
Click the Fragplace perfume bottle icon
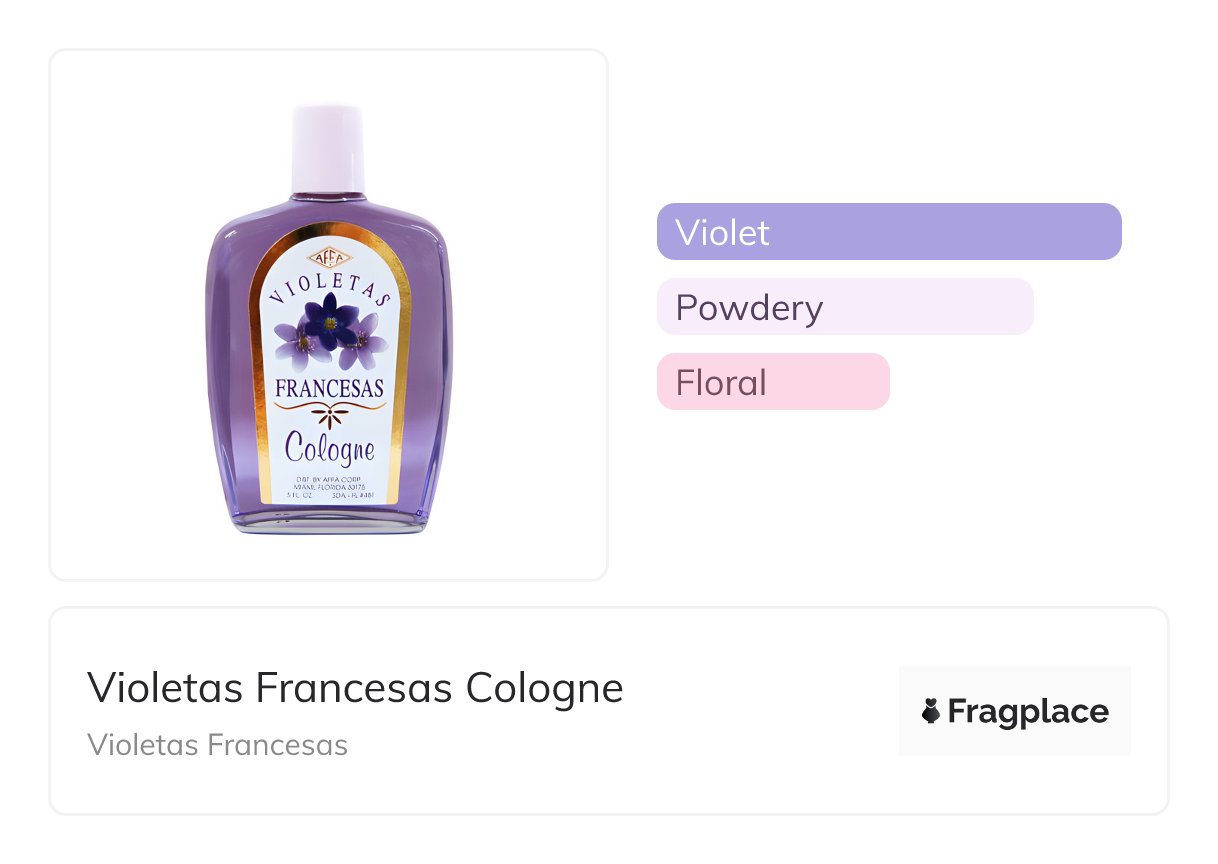point(931,711)
